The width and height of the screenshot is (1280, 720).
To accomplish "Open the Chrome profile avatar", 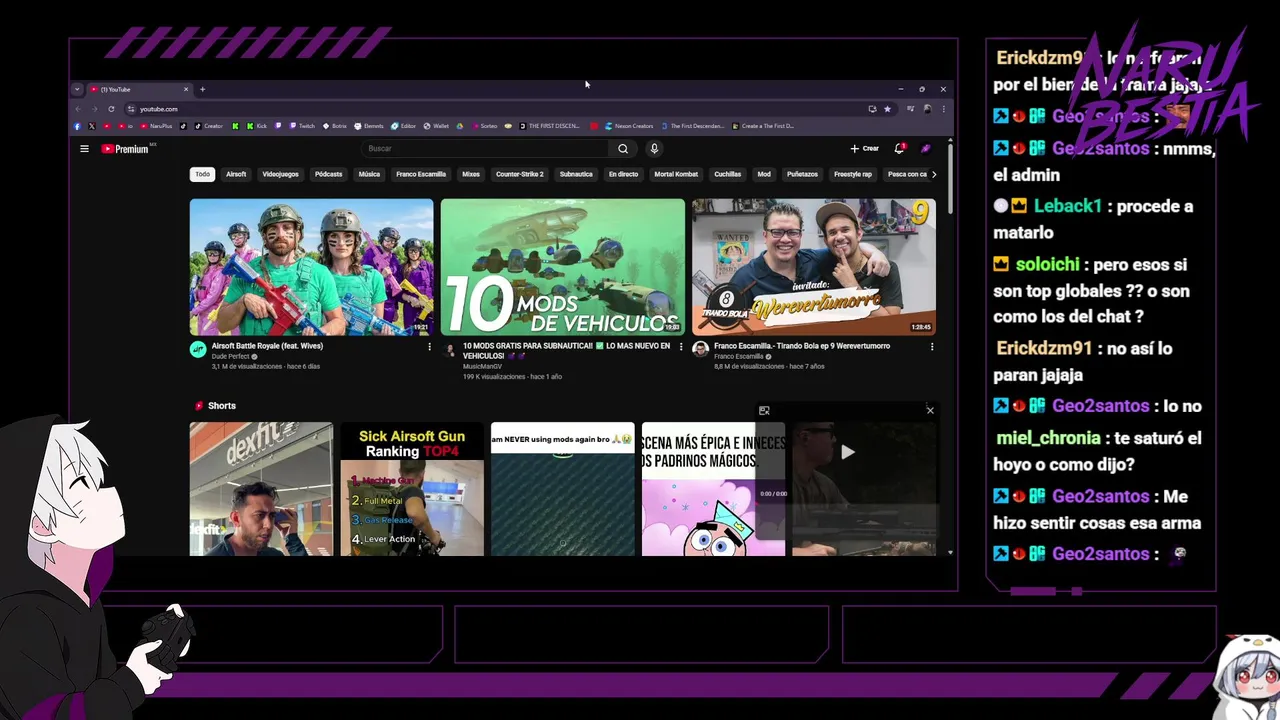I will pyautogui.click(x=927, y=109).
